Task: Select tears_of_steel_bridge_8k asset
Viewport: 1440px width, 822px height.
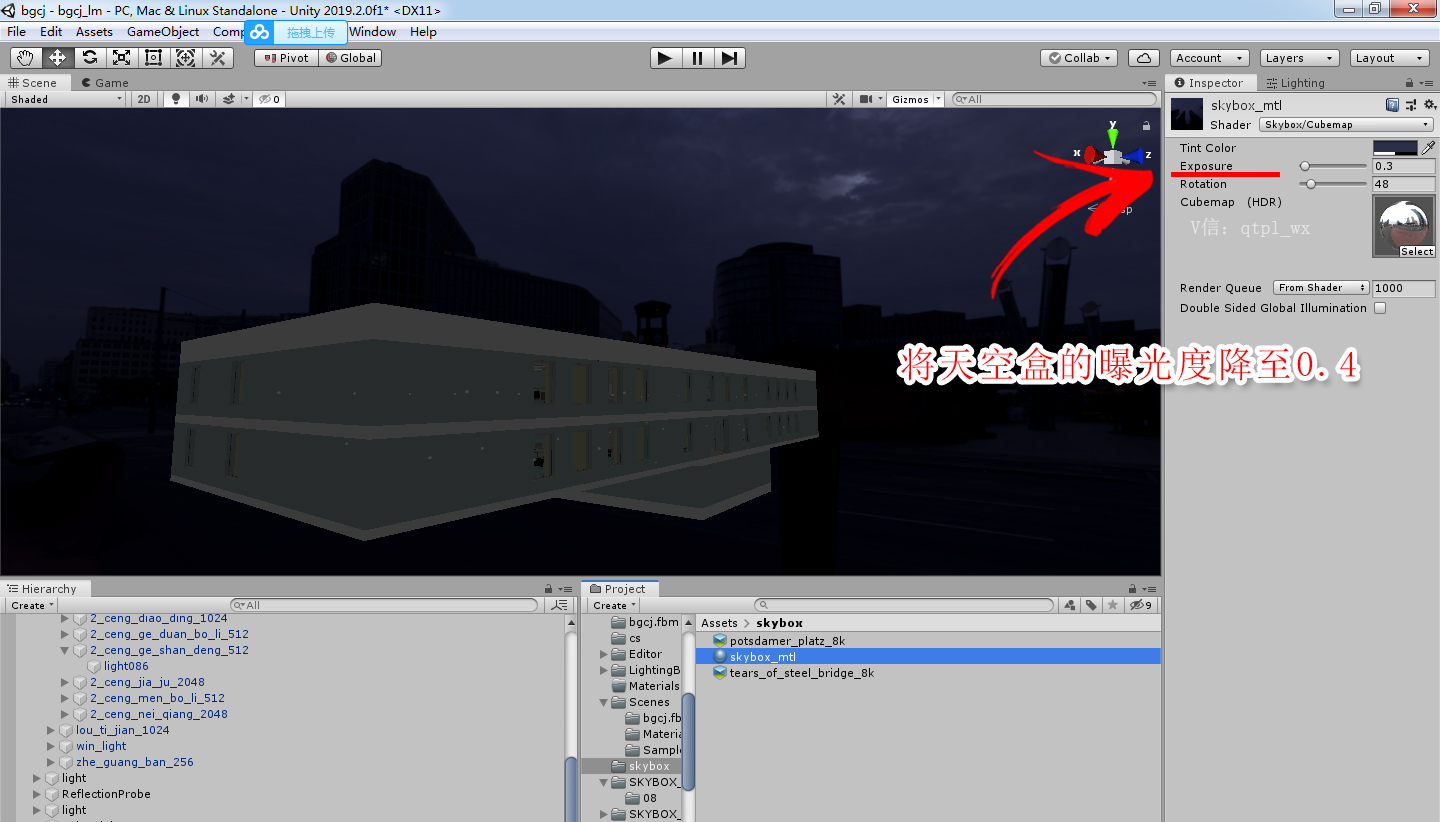Action: point(801,673)
